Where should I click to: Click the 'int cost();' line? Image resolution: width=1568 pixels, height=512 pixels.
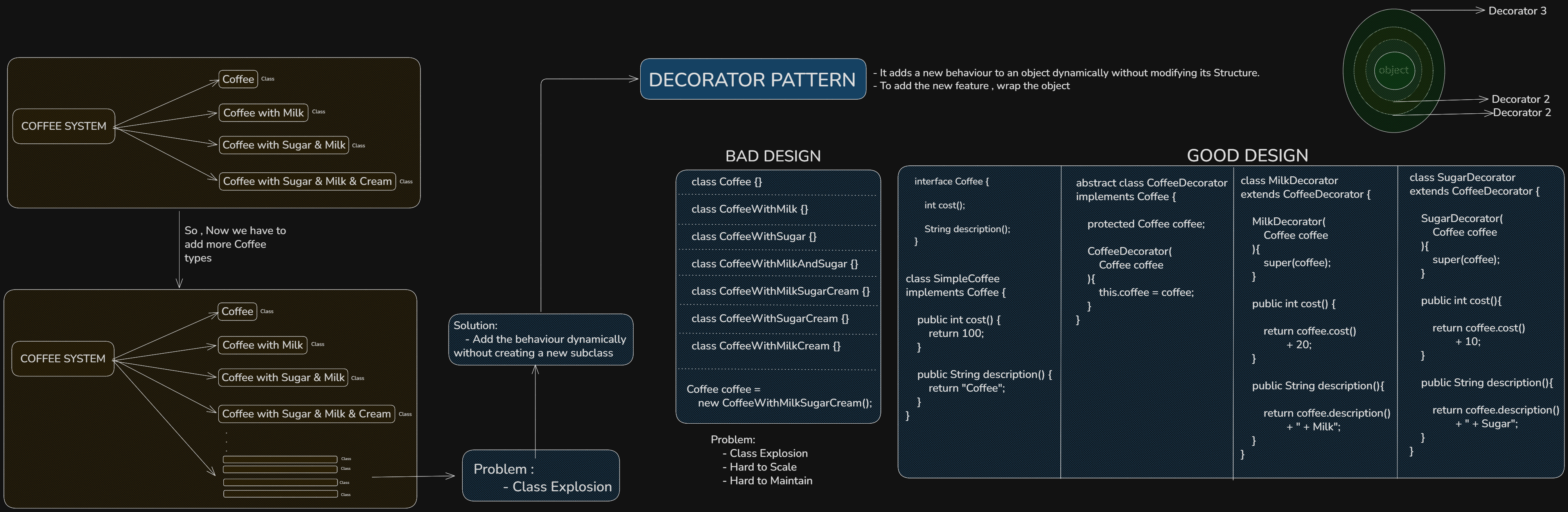945,206
